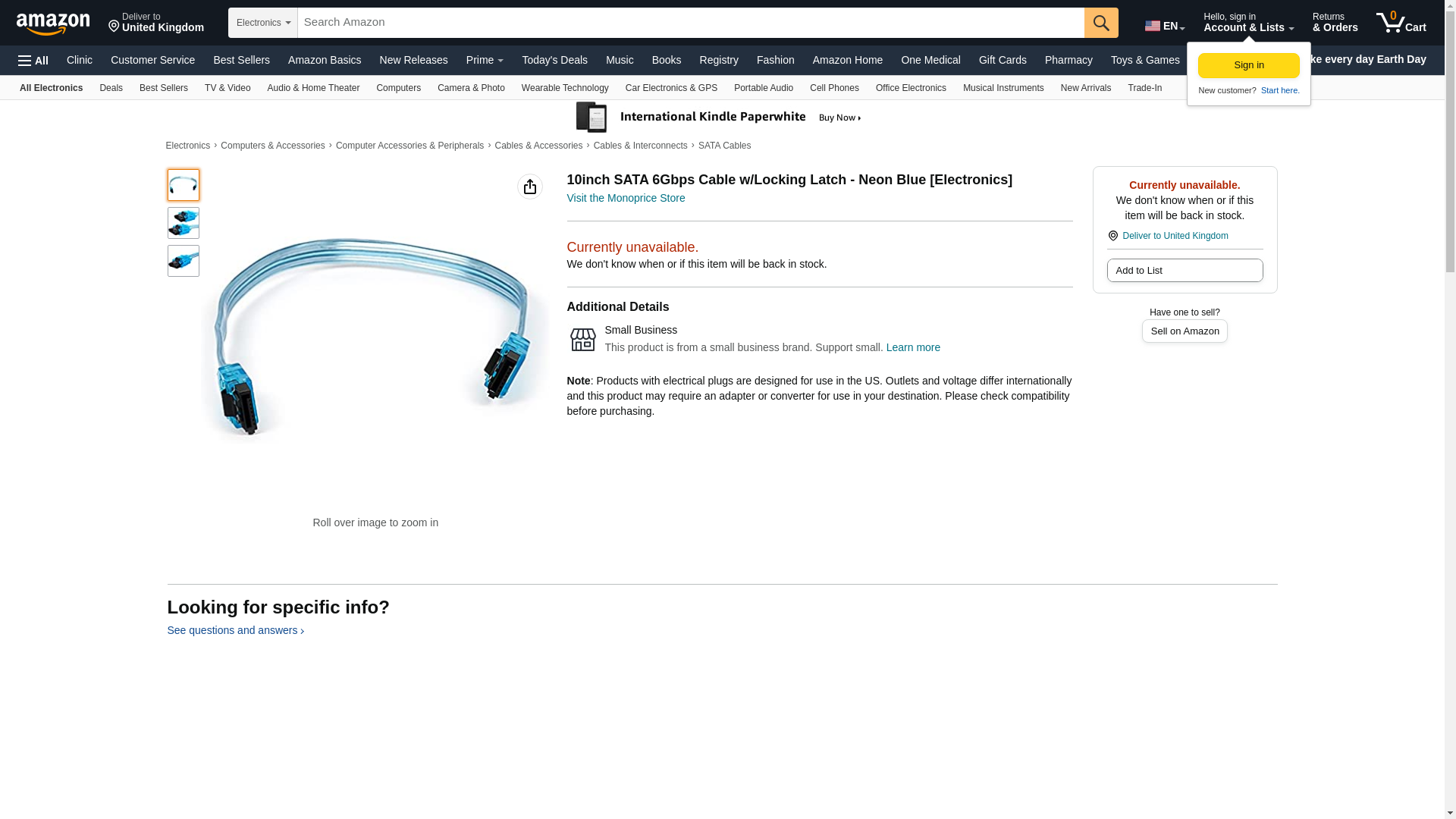Open the EN language selector
The height and width of the screenshot is (819, 1456).
click(1165, 26)
